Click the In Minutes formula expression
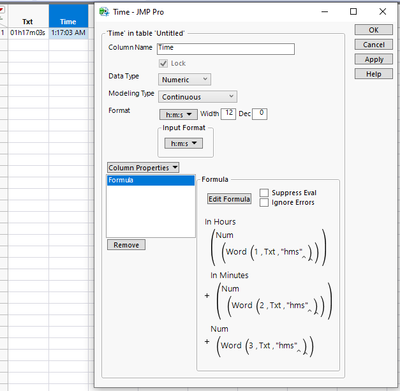This screenshot has width=400, height=391. [x=272, y=297]
